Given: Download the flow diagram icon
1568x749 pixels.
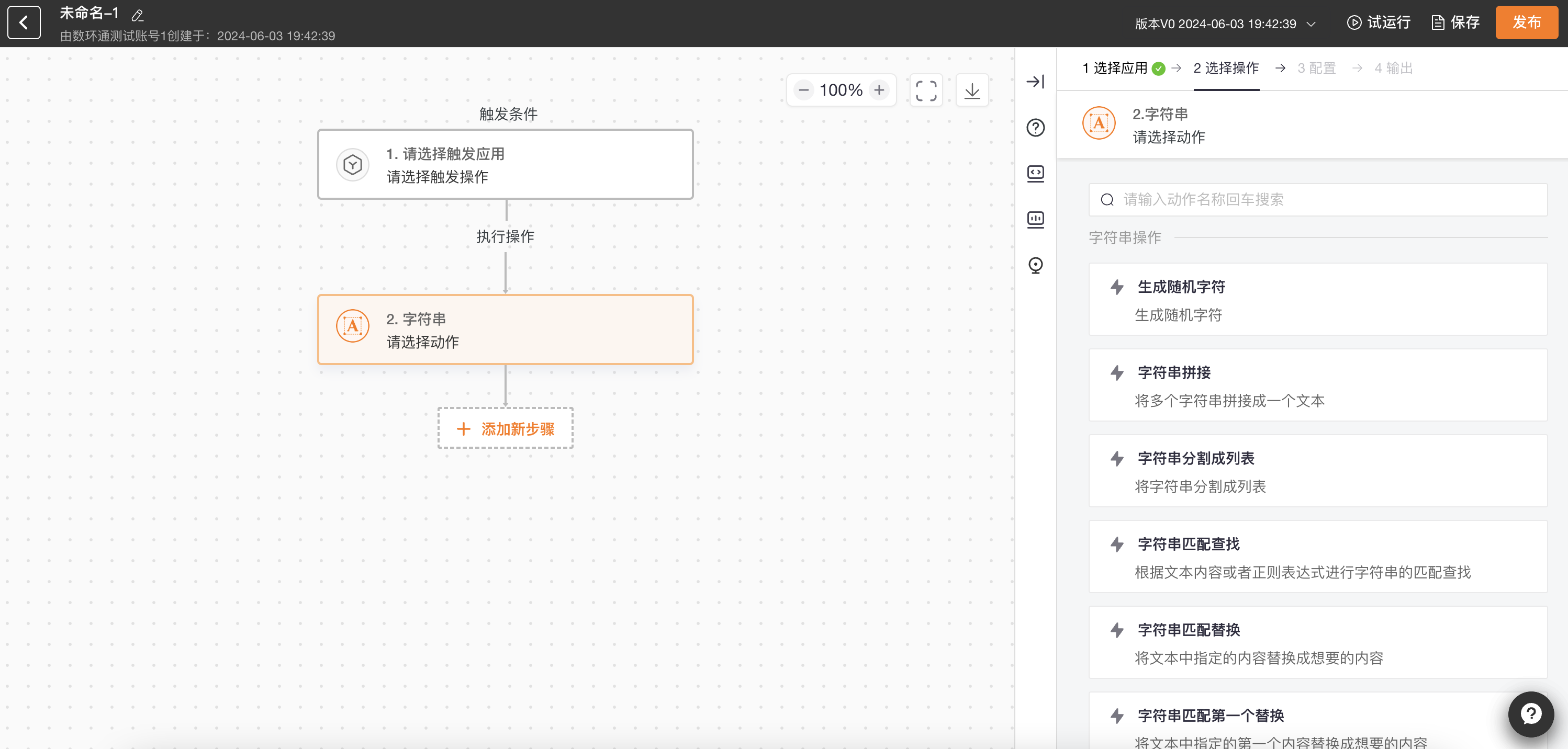Looking at the screenshot, I should pos(972,90).
